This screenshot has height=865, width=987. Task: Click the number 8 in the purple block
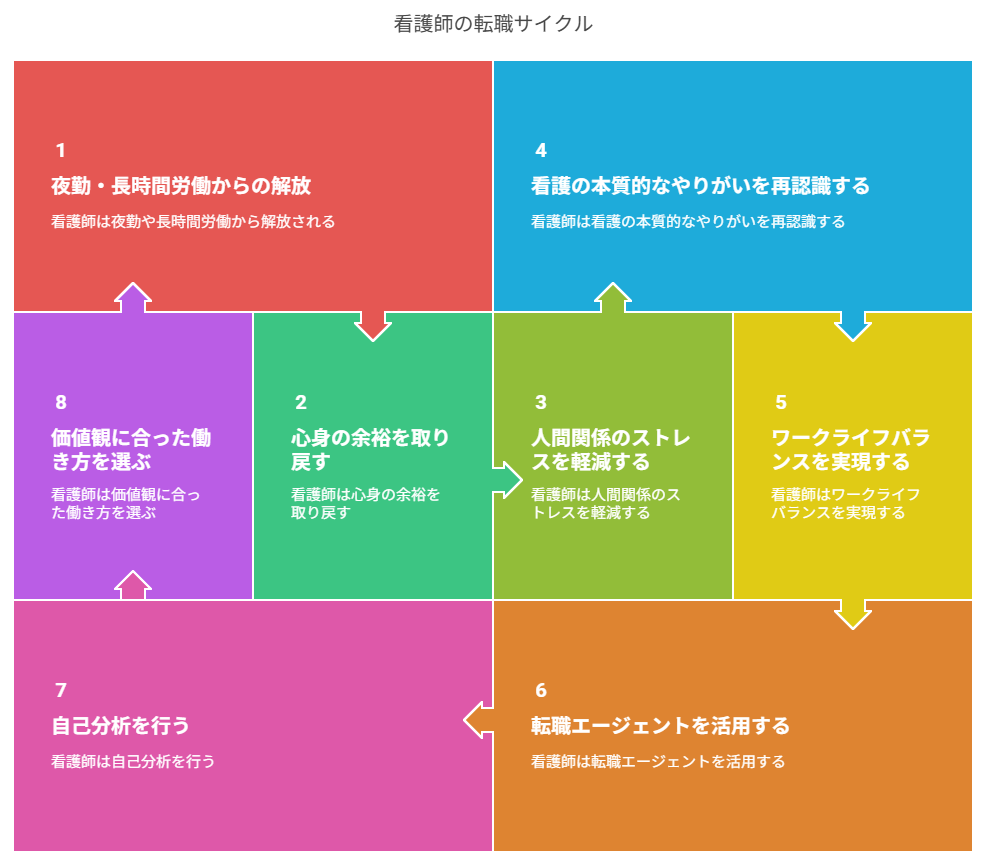point(61,402)
